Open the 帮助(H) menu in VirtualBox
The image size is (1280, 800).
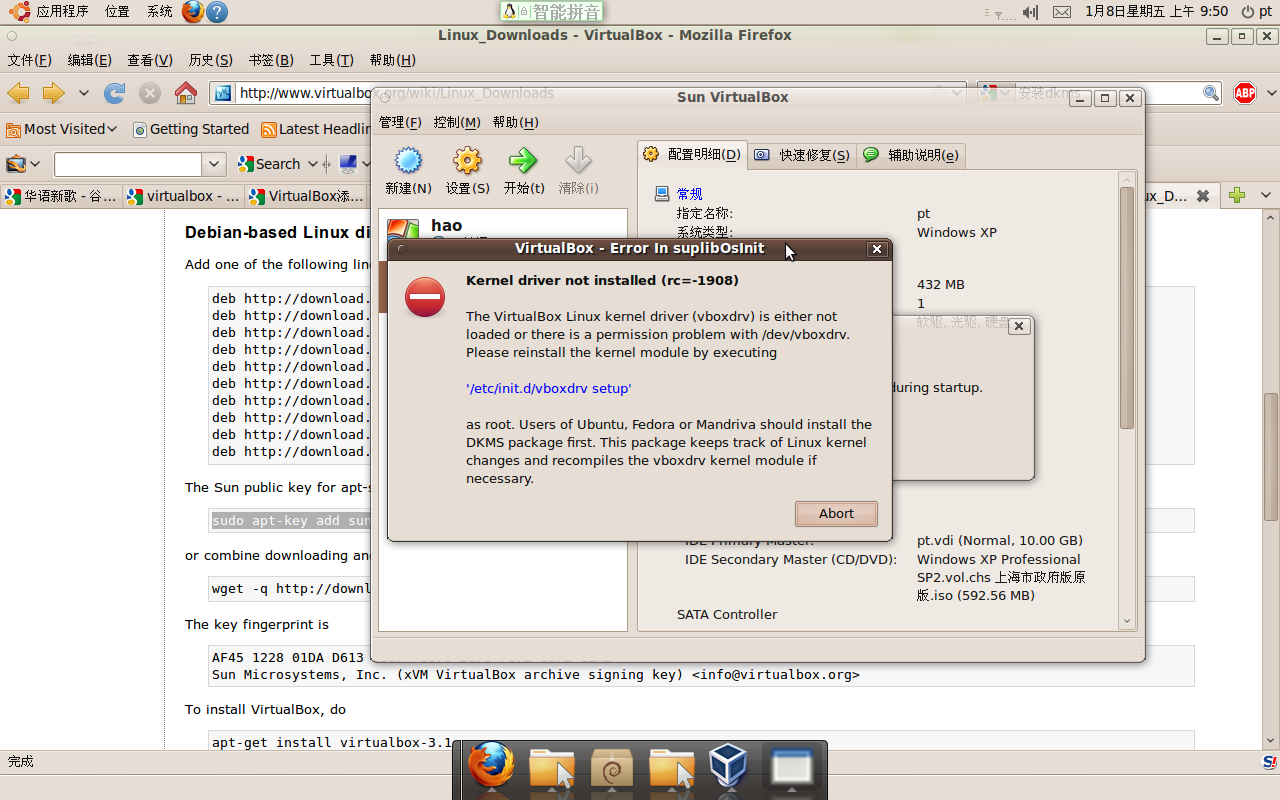click(515, 122)
